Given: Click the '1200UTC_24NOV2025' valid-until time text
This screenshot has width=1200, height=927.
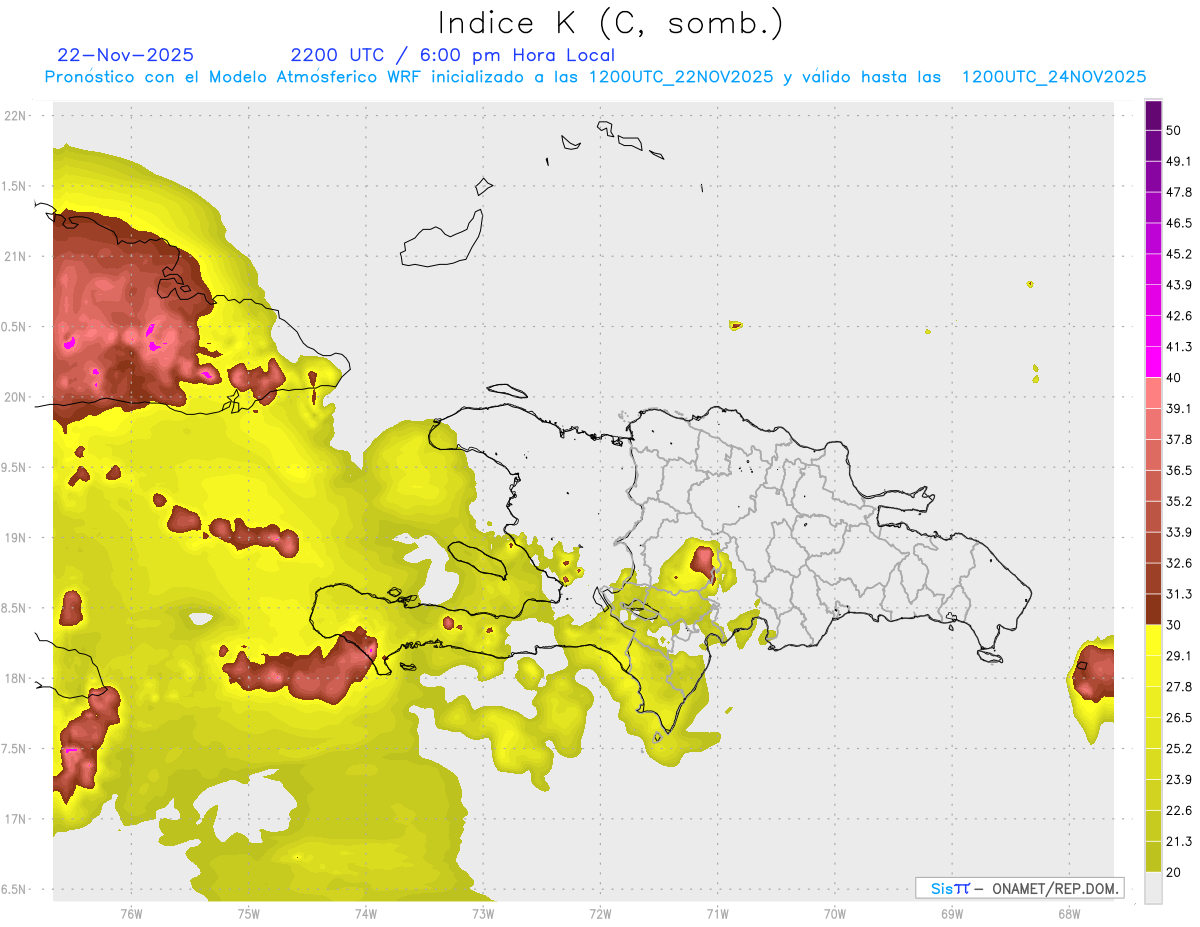Looking at the screenshot, I should click(x=1054, y=77).
